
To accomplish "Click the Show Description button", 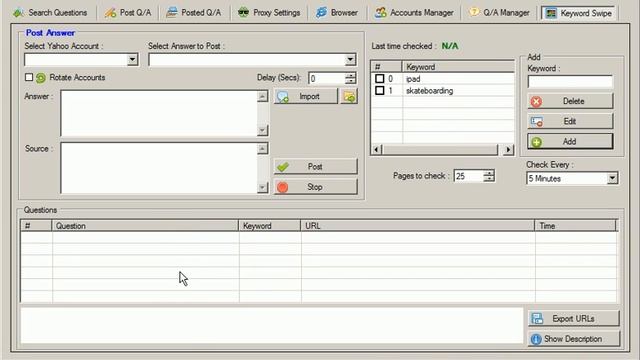I will [574, 339].
